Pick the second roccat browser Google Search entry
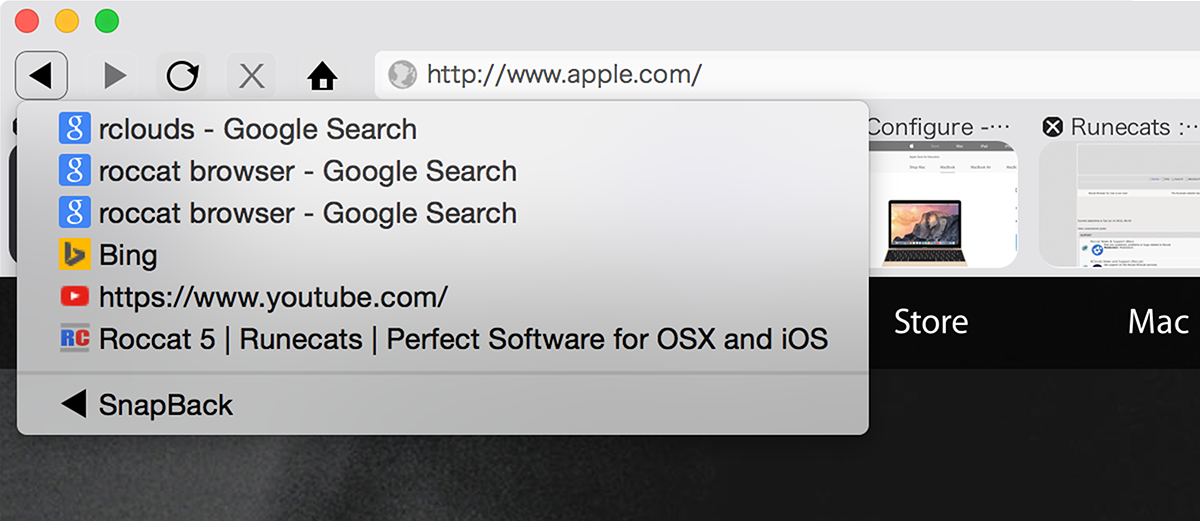1200x521 pixels. (442, 213)
